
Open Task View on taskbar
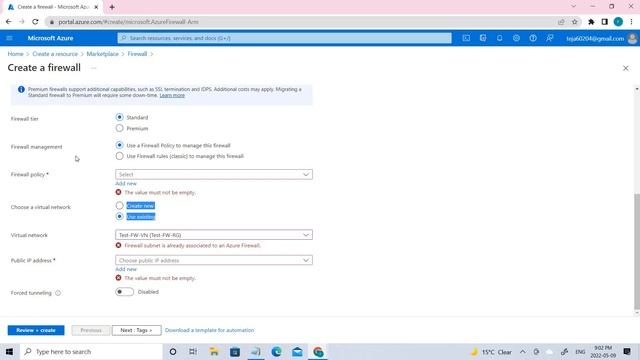coord(193,351)
